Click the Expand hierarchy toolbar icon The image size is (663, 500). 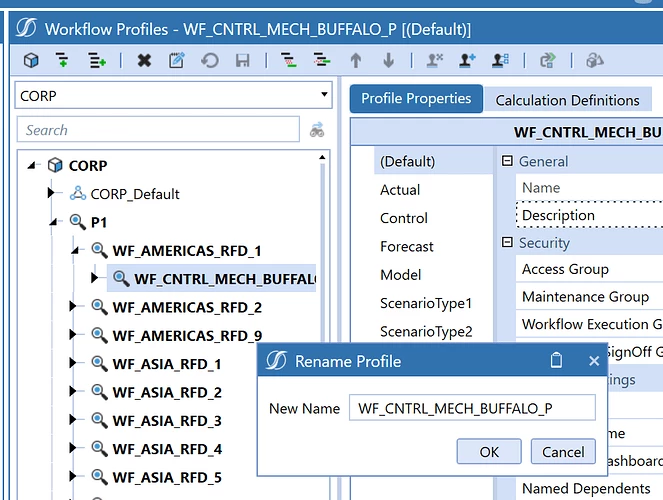click(x=322, y=60)
